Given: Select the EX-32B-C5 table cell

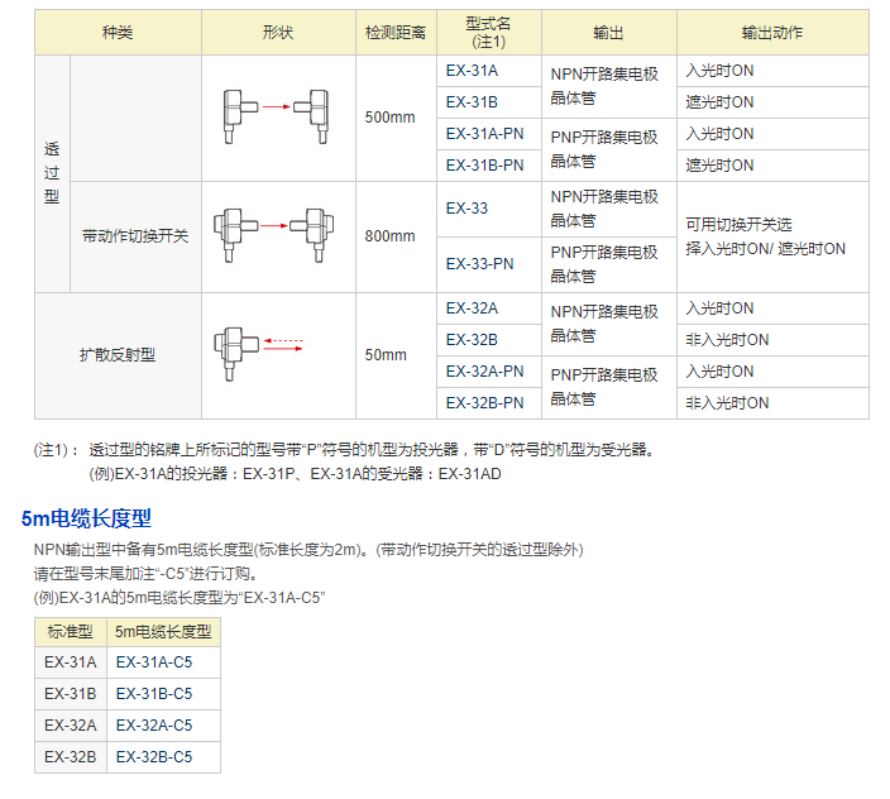Looking at the screenshot, I should point(154,757).
